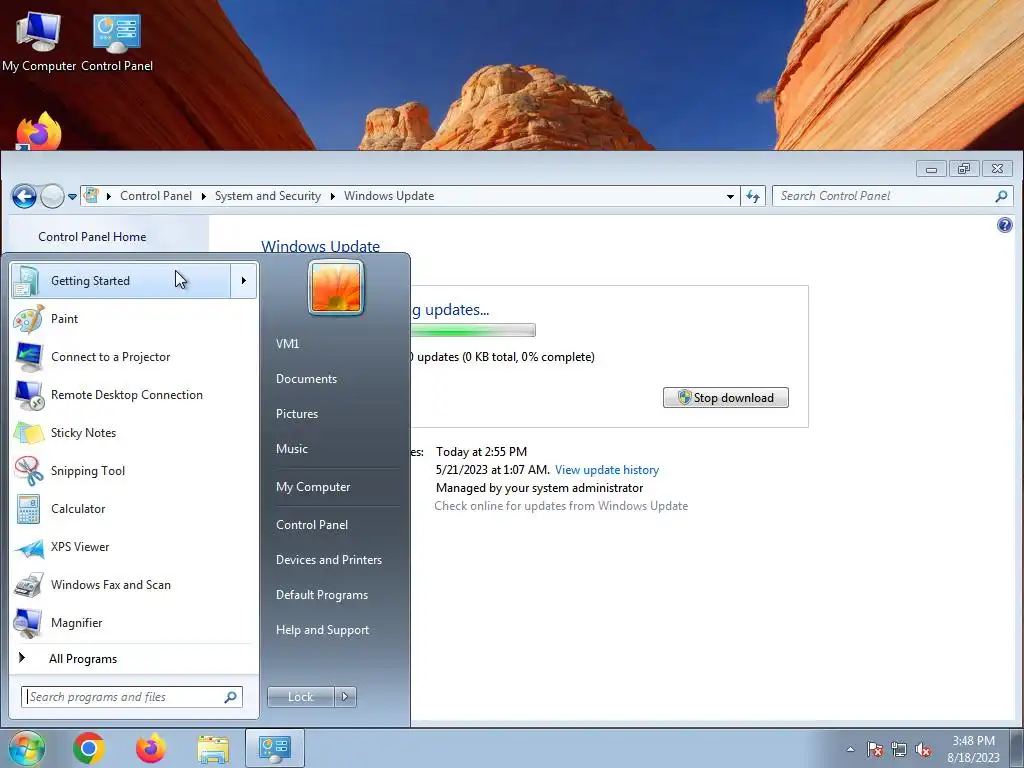
Task: Click the download progress bar
Action: tap(473, 330)
